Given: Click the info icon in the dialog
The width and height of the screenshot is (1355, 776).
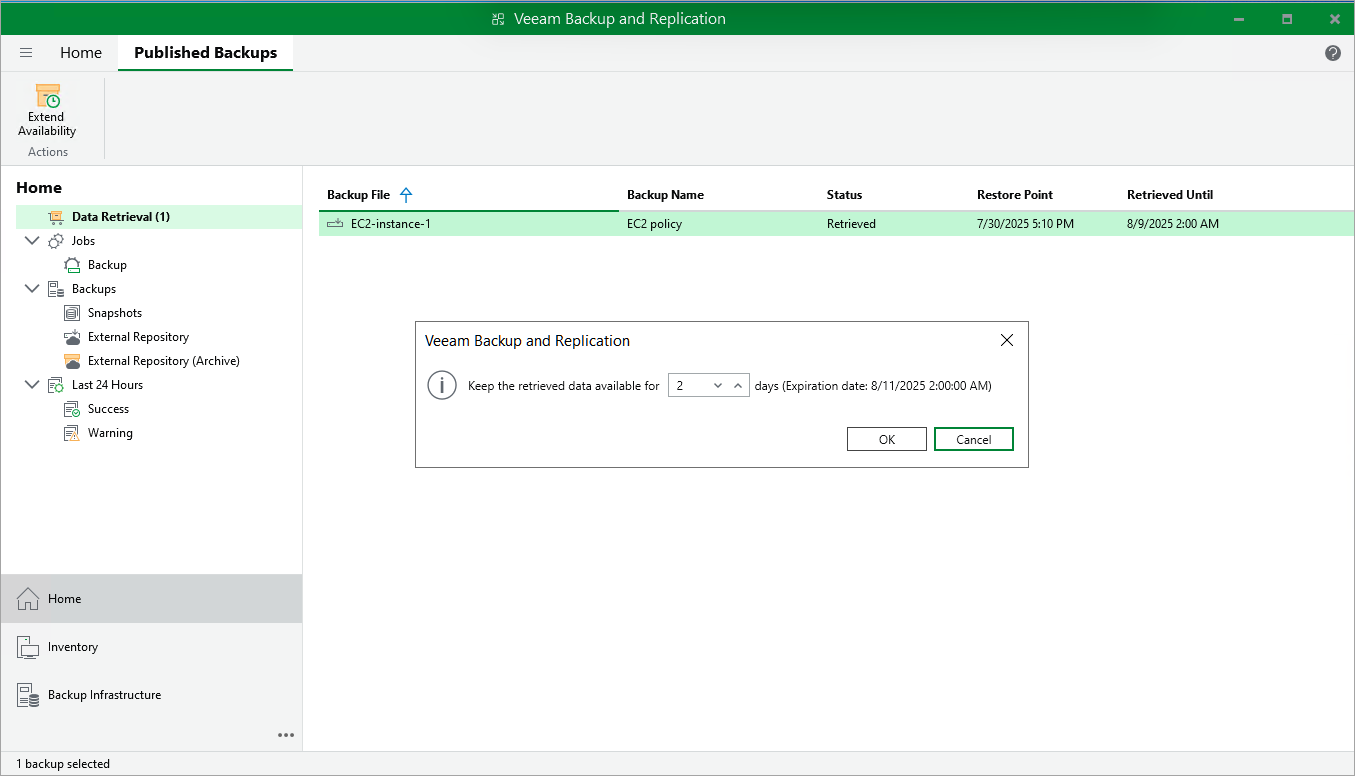Looking at the screenshot, I should click(x=442, y=385).
